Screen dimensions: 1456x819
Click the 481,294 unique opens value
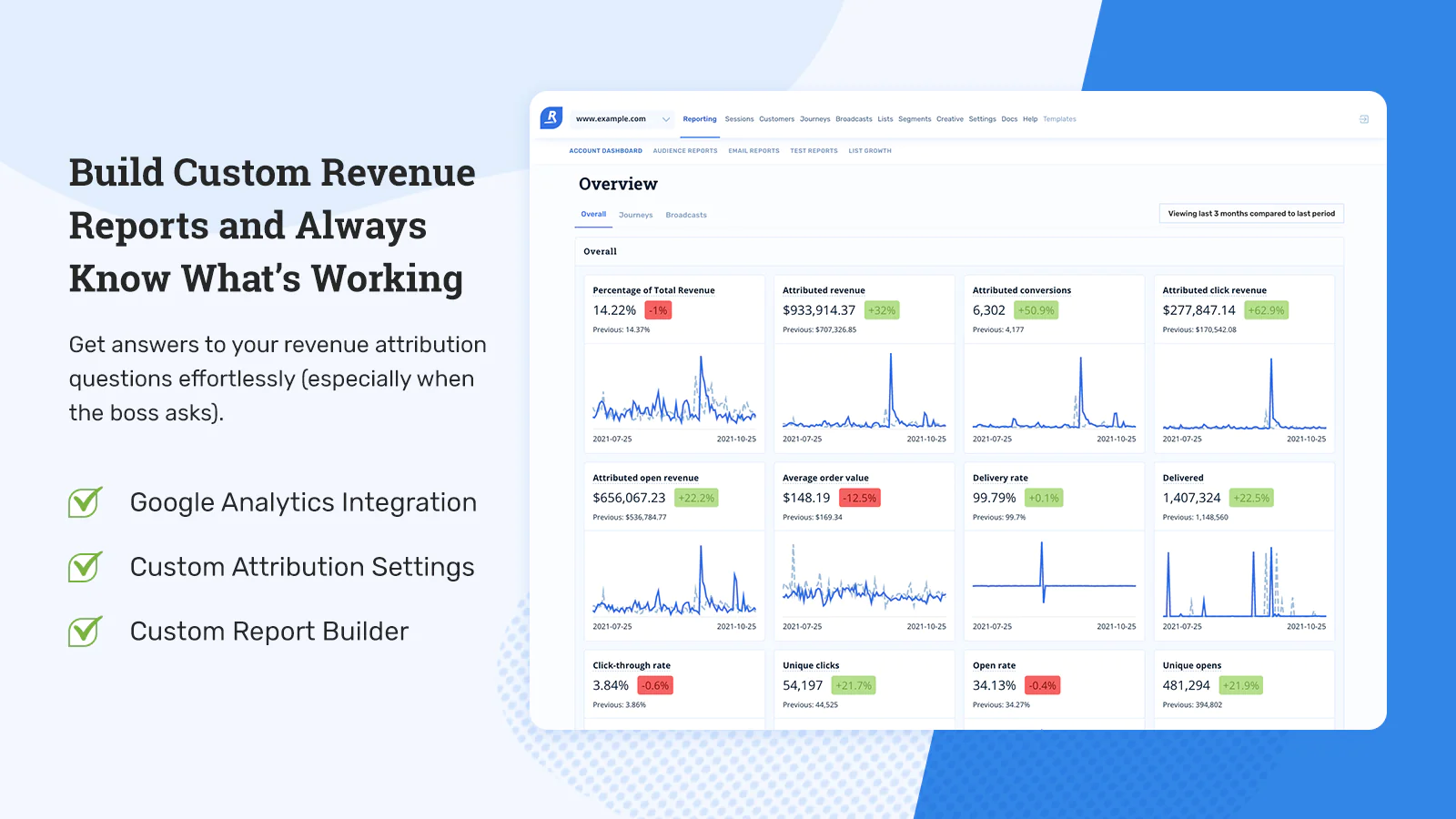point(1187,685)
